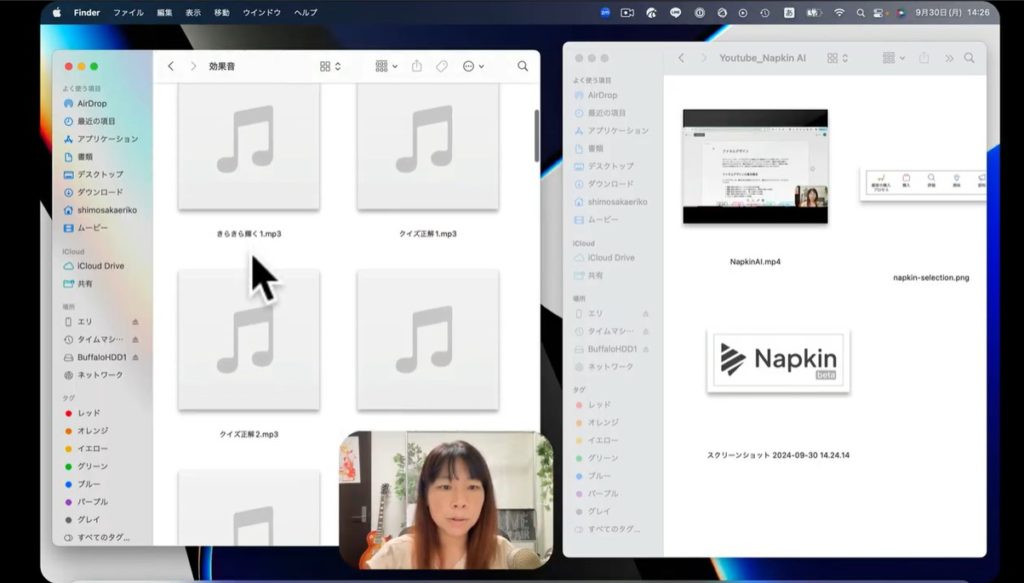Open the ウインドウ menu in menu bar

click(x=261, y=12)
